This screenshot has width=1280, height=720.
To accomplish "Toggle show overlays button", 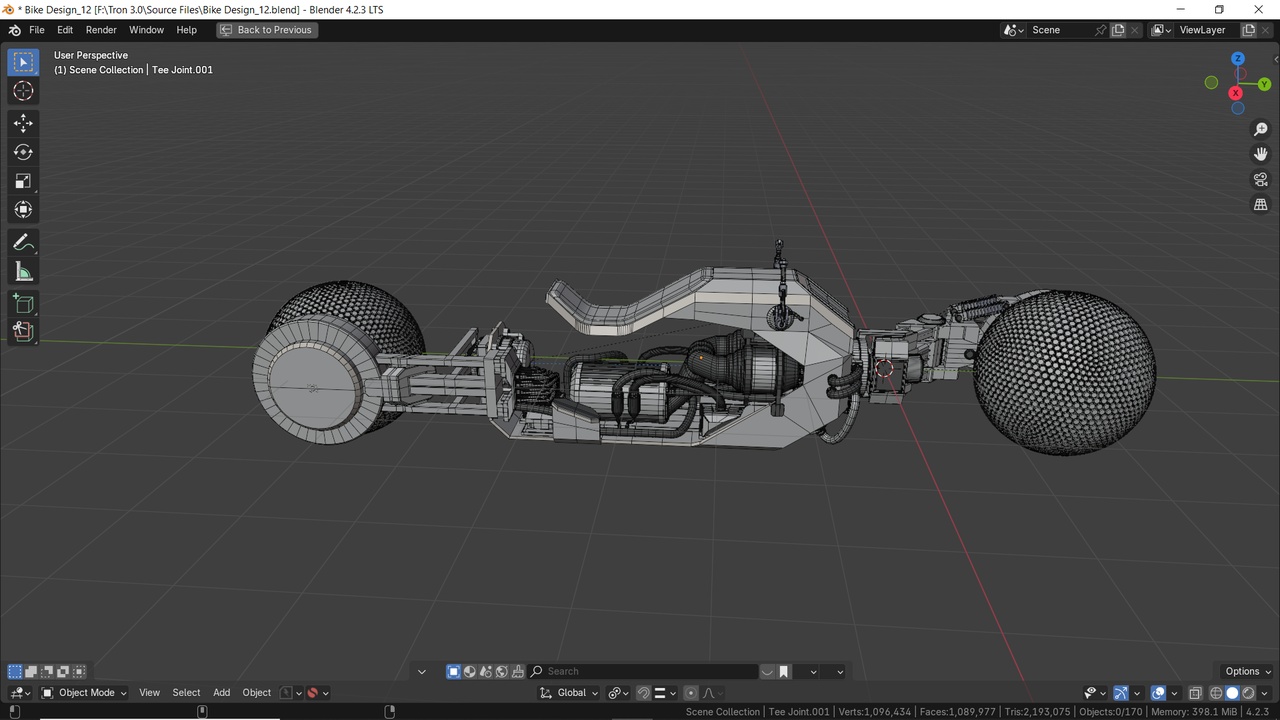I will pos(1158,693).
